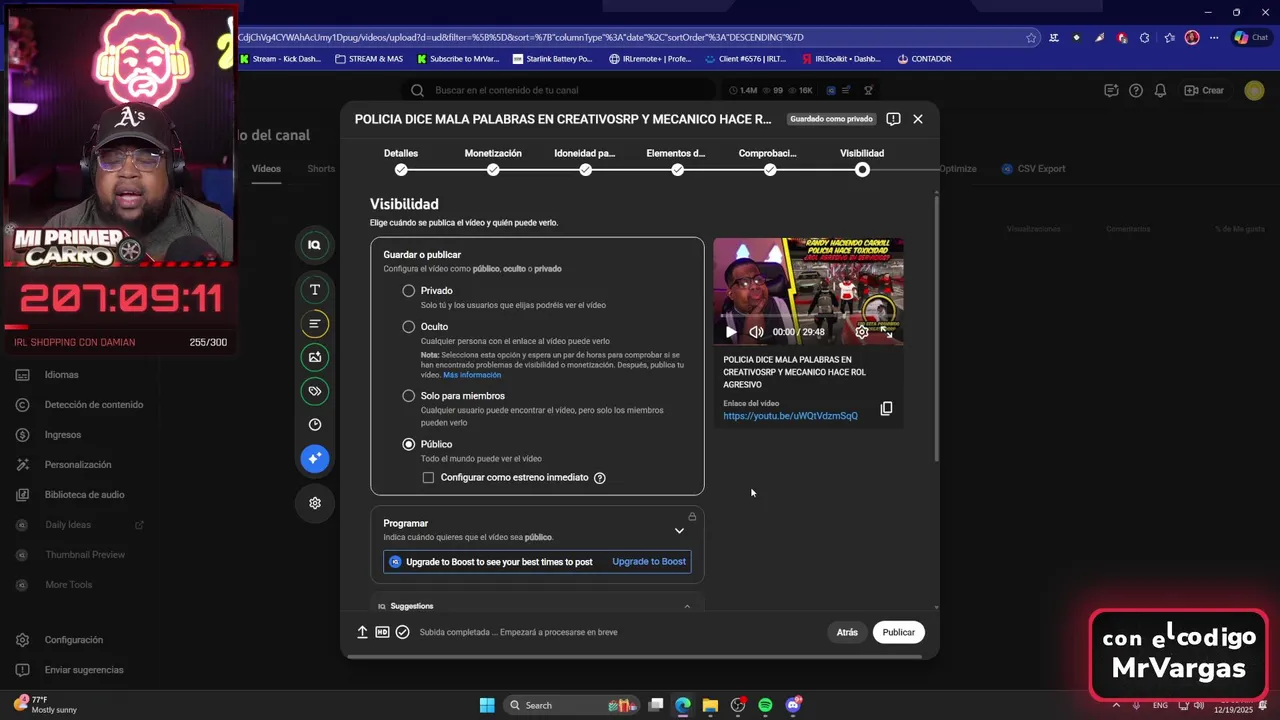1280x720 pixels.
Task: Click the Crear button
Action: point(1204,90)
